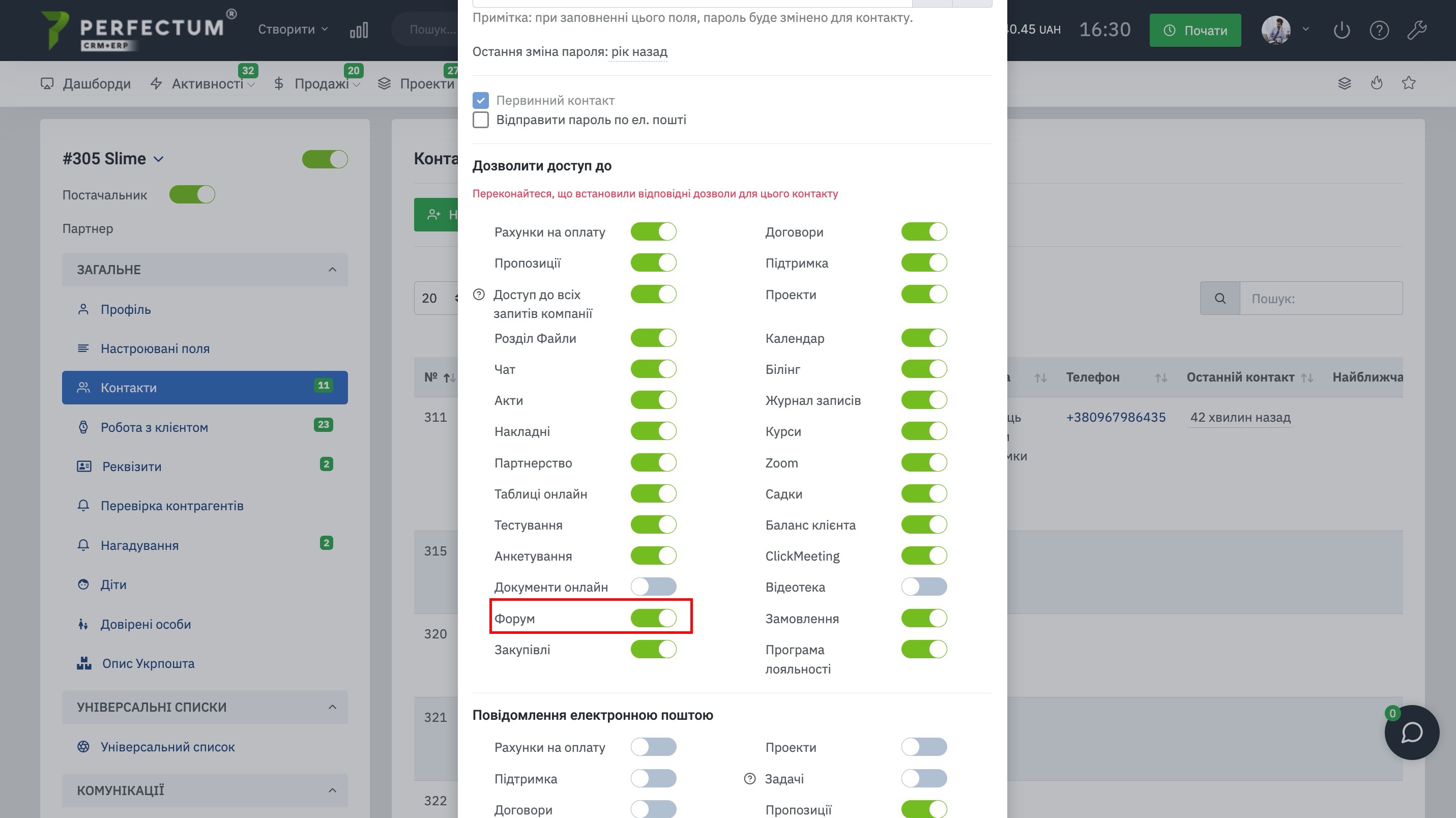Disable email notifications for Пропозиції
The image size is (1456, 818).
pyautogui.click(x=924, y=809)
